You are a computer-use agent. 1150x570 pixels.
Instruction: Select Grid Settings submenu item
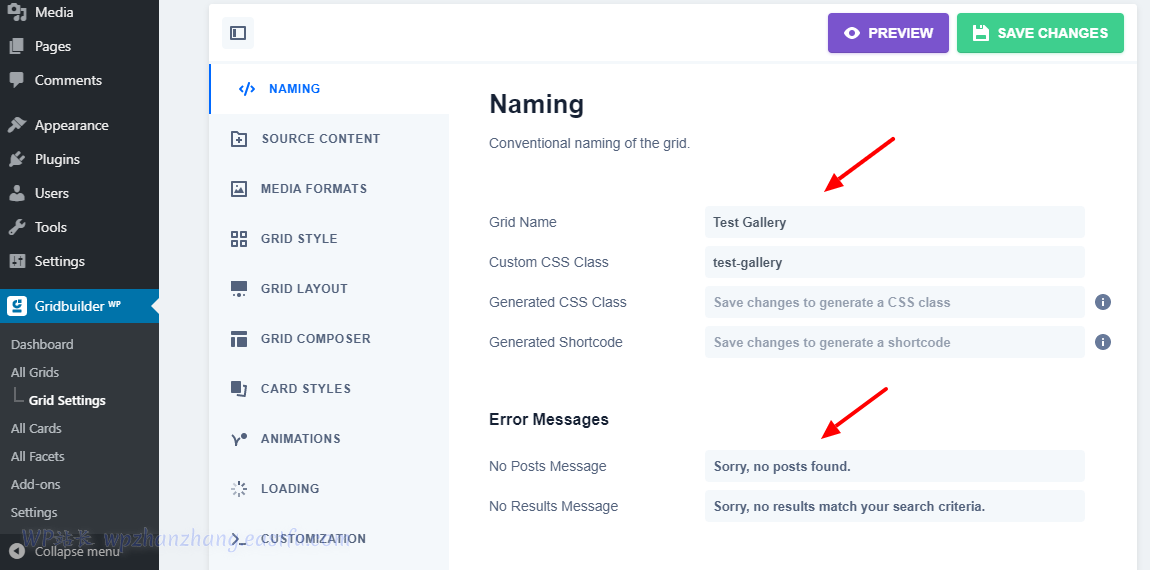coord(67,401)
